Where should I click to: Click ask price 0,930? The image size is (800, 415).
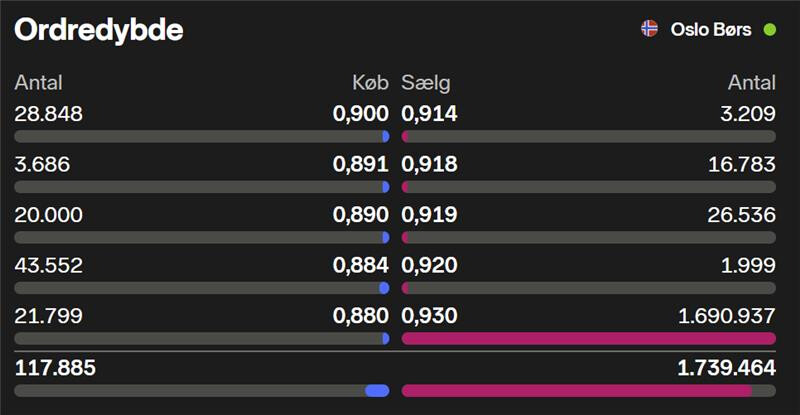pyautogui.click(x=429, y=316)
